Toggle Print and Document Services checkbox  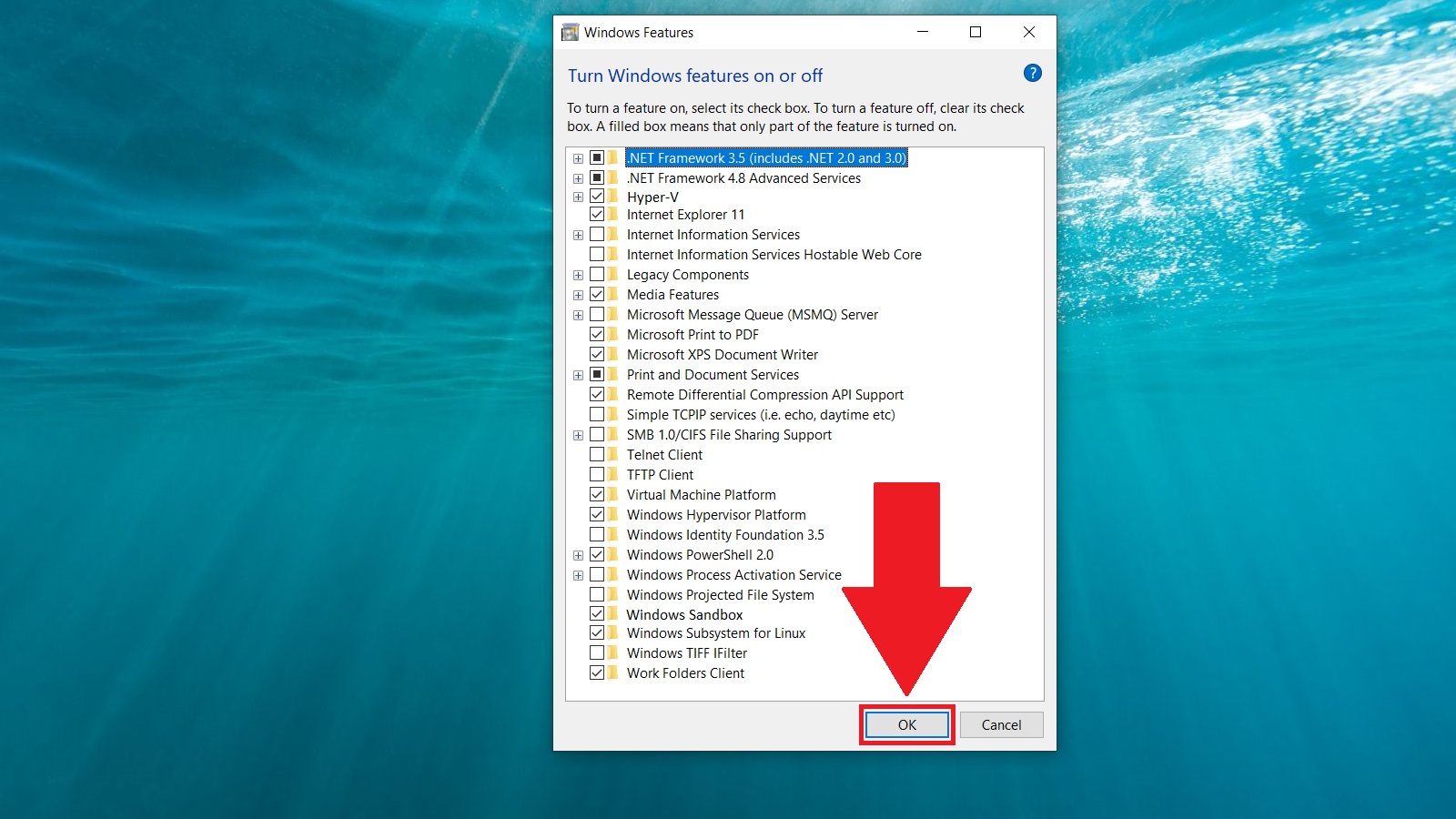597,374
